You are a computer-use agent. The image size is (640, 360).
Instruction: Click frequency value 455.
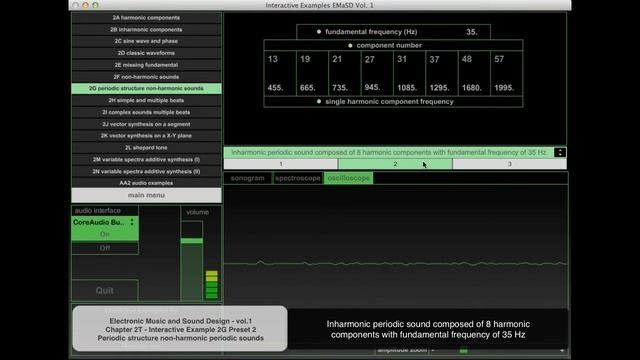pyautogui.click(x=276, y=88)
